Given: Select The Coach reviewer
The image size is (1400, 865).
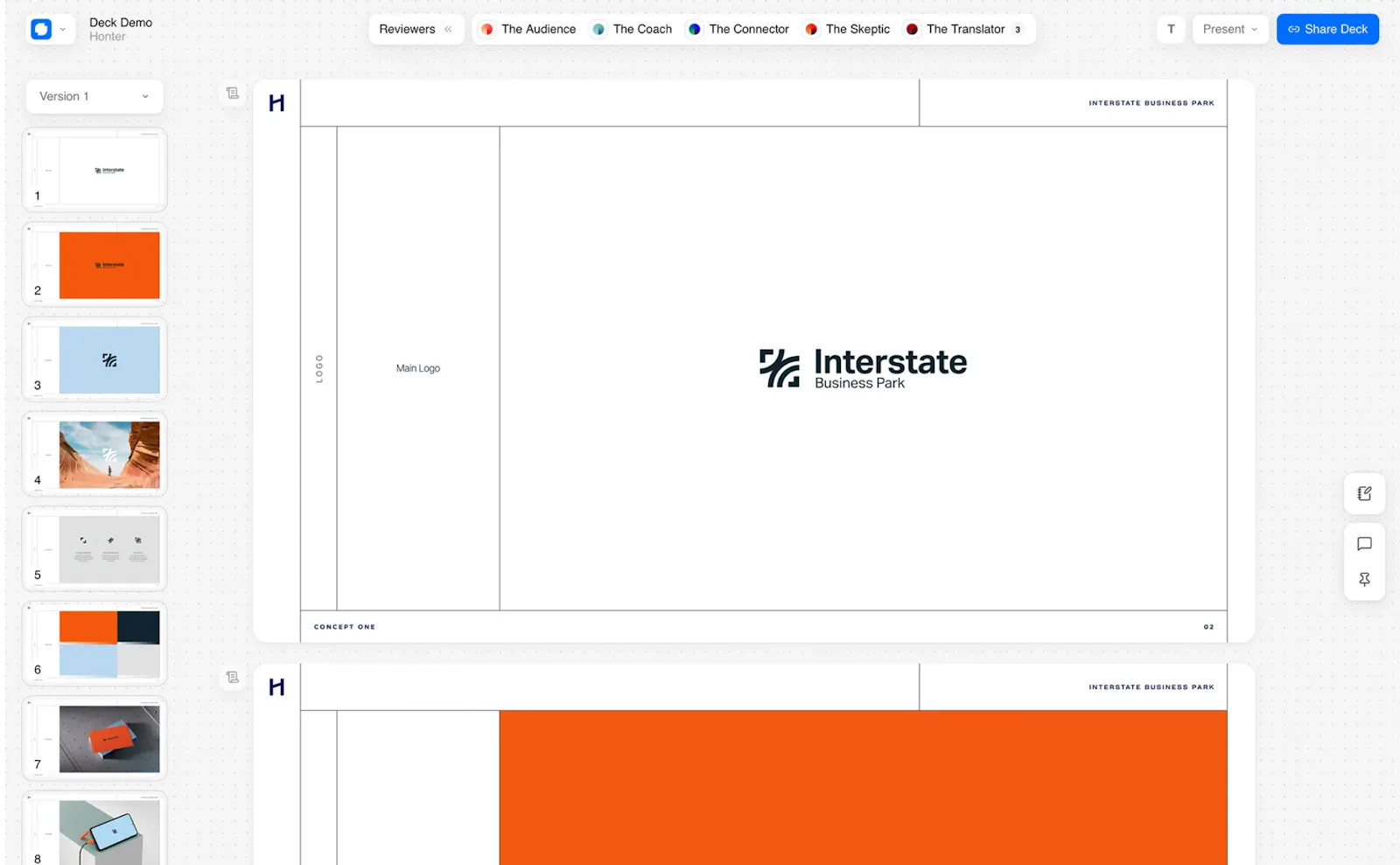Looking at the screenshot, I should [x=633, y=29].
